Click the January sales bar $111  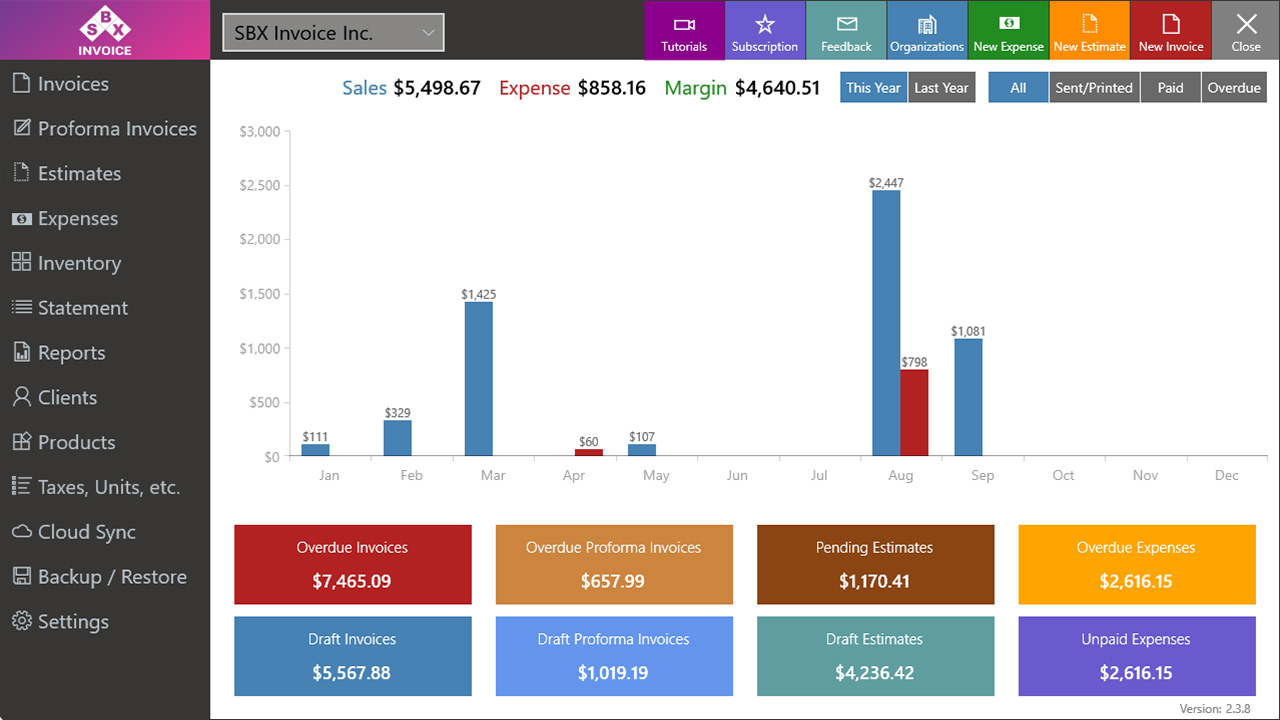315,450
